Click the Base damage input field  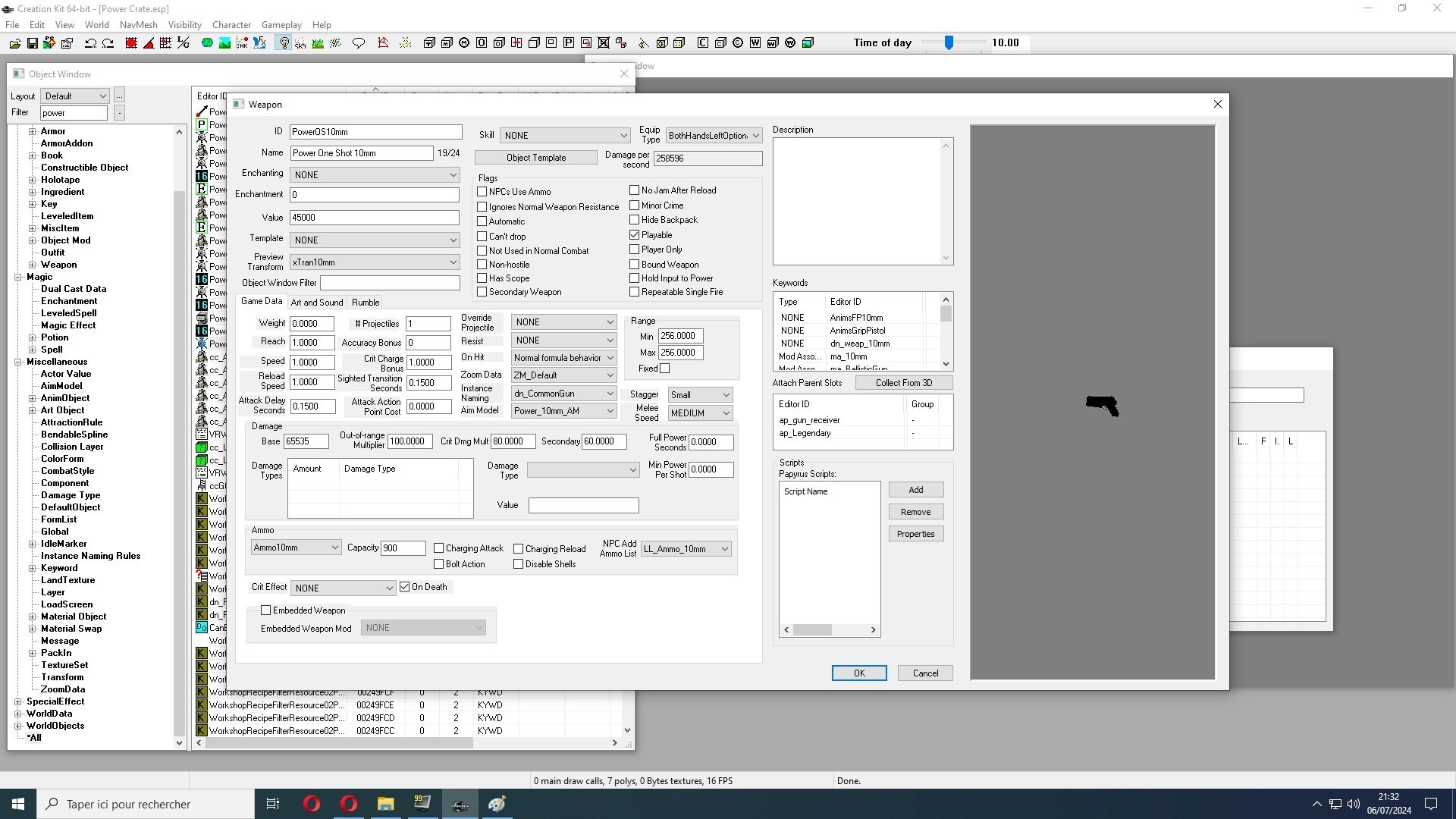coord(306,441)
